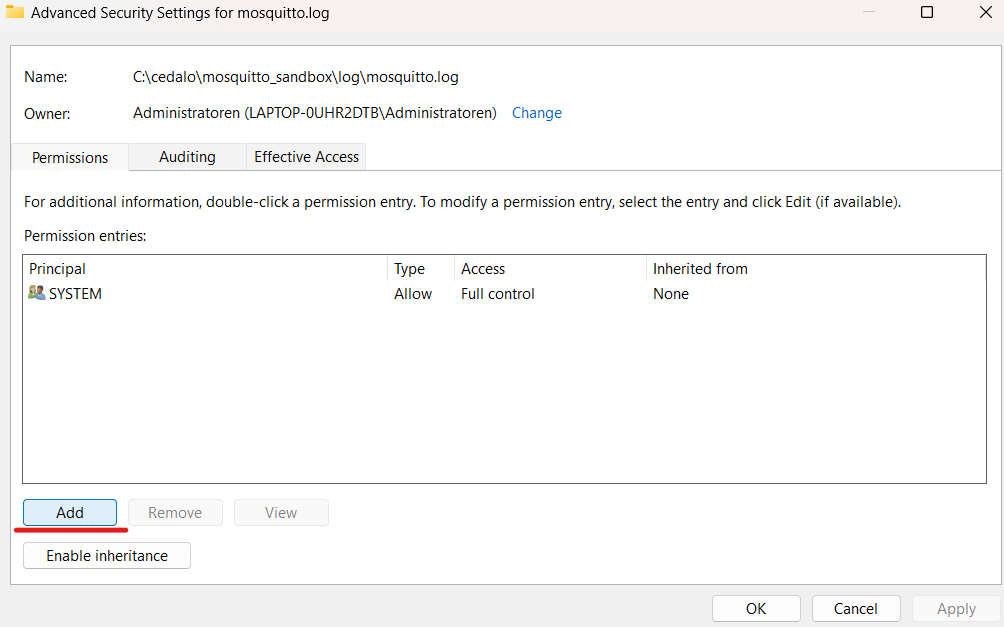View the SYSTEM permission details
This screenshot has height=627, width=1004.
281,512
